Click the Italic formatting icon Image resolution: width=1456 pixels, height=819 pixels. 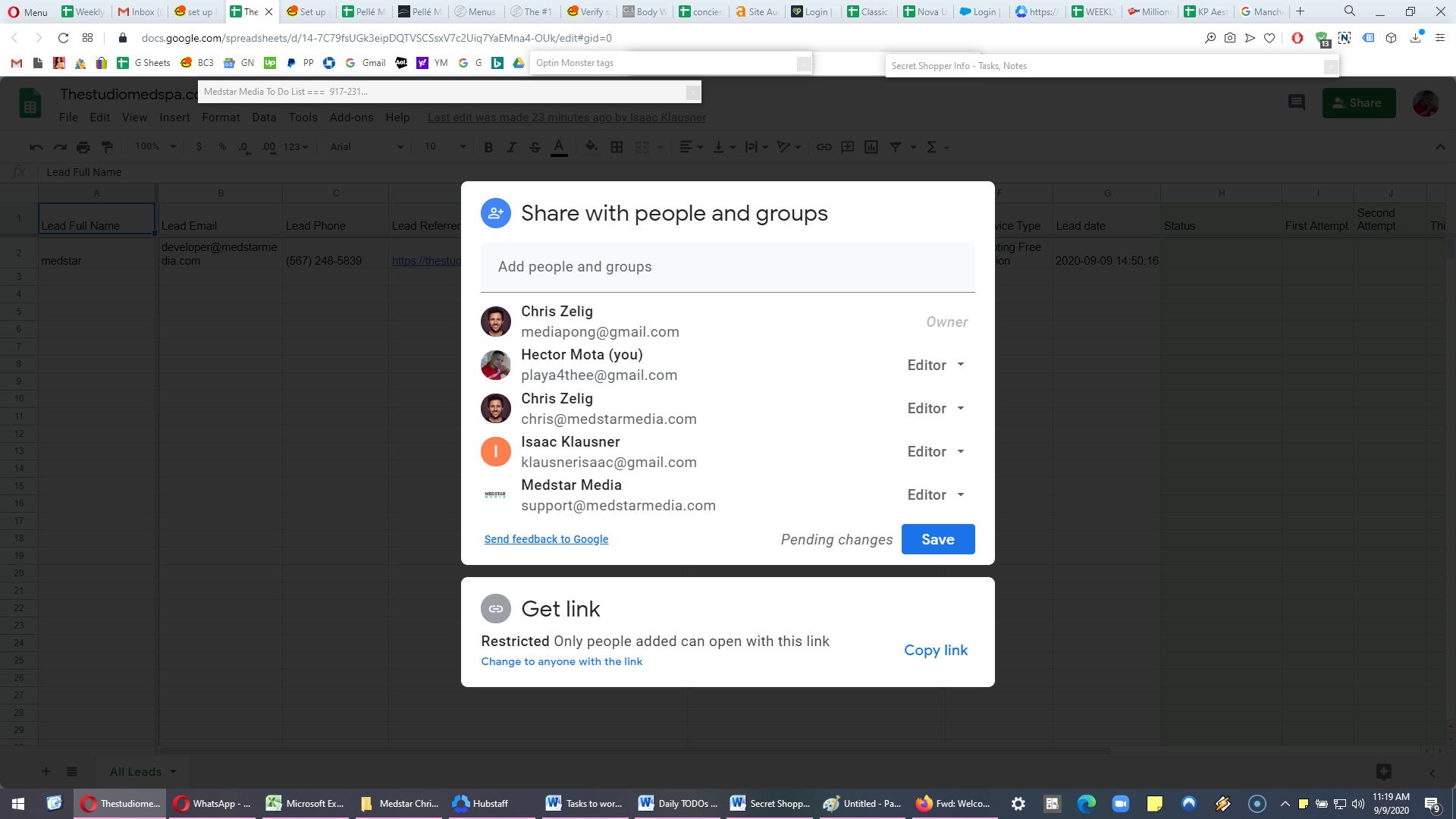[512, 147]
